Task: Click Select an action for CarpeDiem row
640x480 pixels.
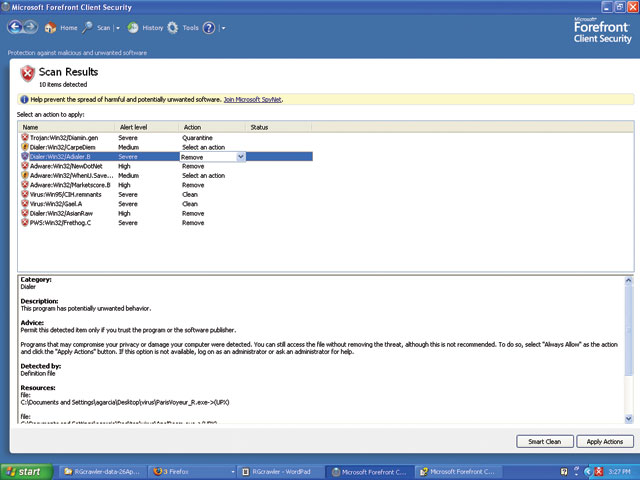Action: [203, 147]
